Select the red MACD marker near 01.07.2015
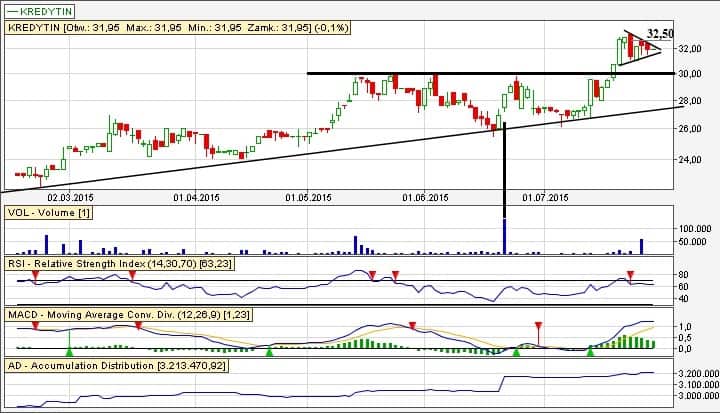720x414 pixels. 538,326
